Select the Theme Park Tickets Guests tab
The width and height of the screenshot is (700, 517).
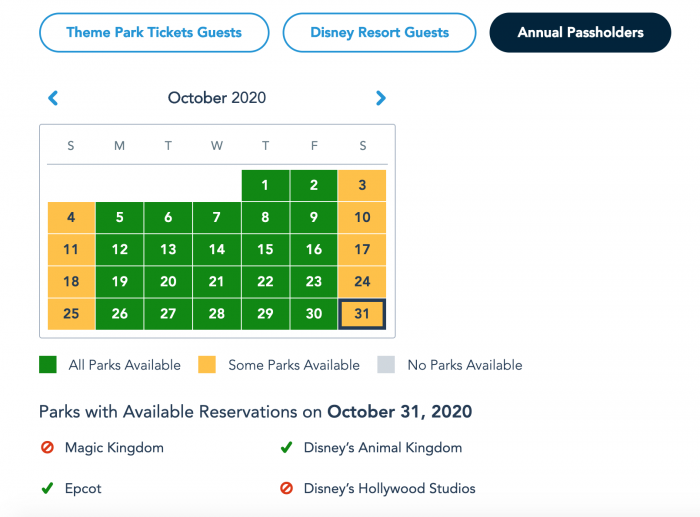(154, 33)
